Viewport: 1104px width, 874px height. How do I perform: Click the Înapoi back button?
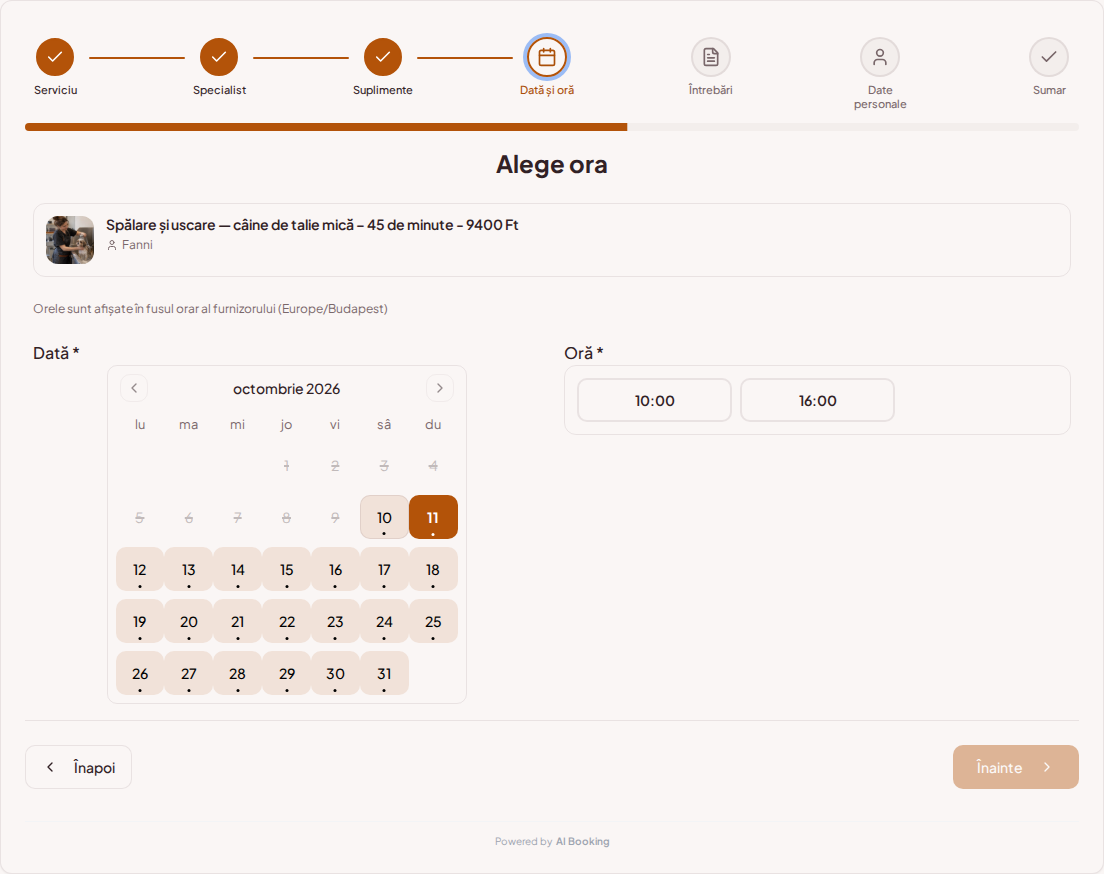(x=78, y=767)
